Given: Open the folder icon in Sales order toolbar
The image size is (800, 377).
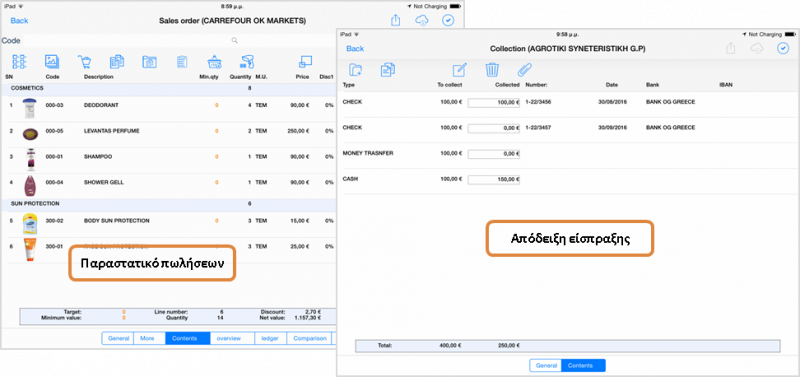Looking at the screenshot, I should [x=149, y=62].
